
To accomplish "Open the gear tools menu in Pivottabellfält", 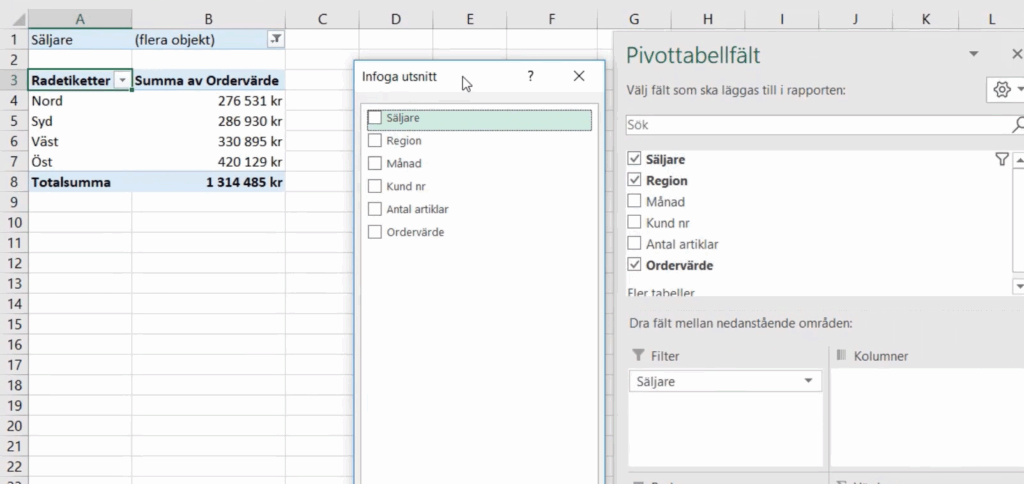I will click(x=1004, y=90).
